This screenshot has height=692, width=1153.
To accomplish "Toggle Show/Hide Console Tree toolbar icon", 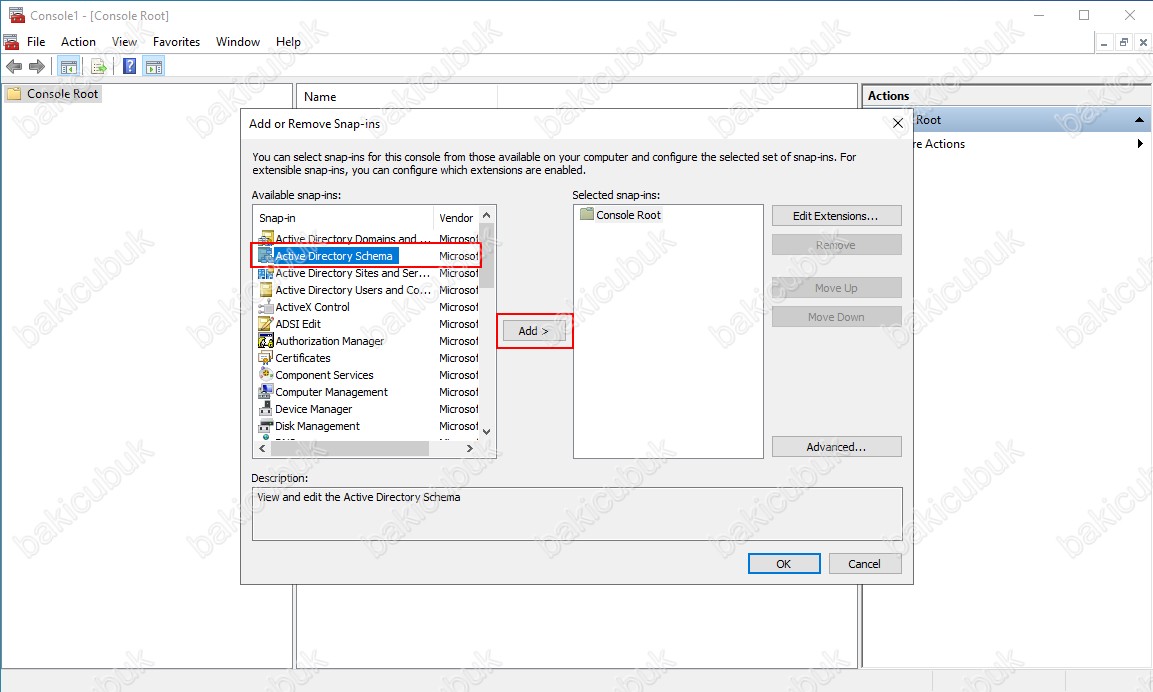I will tap(69, 67).
